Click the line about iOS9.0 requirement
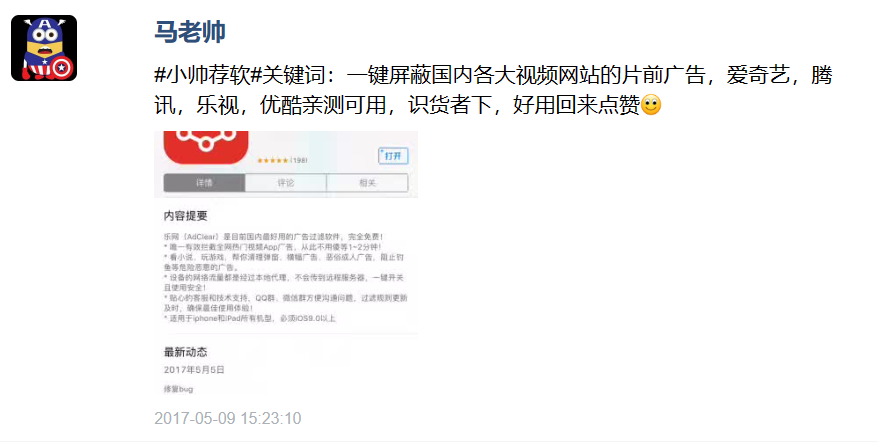Image resolution: width=892 pixels, height=443 pixels. coord(250,318)
